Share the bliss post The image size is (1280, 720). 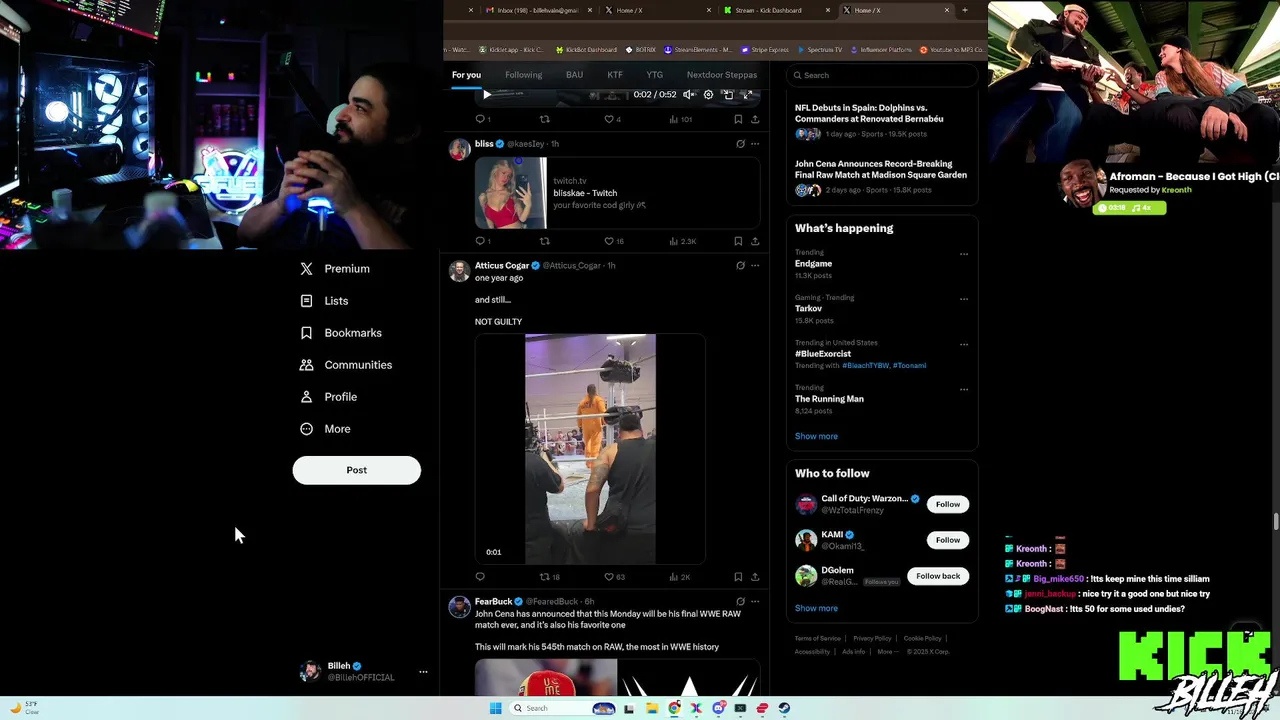pyautogui.click(x=755, y=241)
